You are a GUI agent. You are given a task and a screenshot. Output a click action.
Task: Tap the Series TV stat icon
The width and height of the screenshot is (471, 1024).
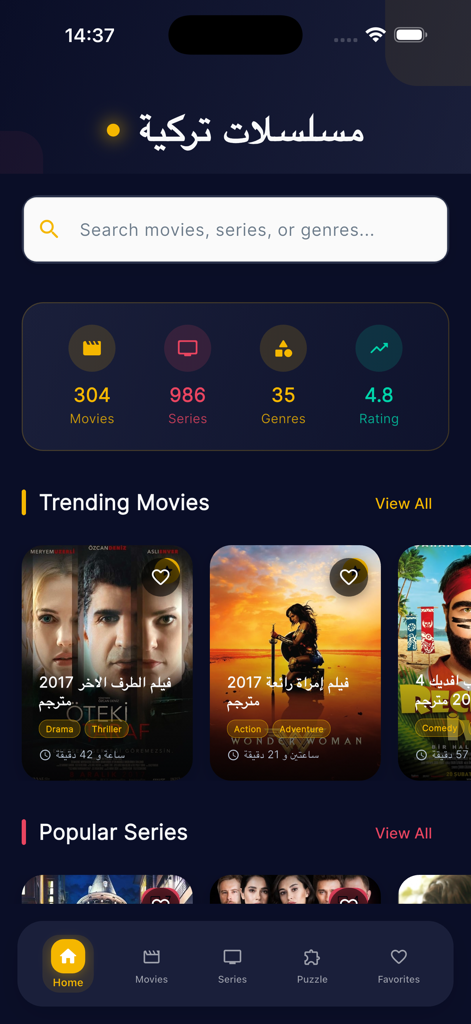coord(187,348)
